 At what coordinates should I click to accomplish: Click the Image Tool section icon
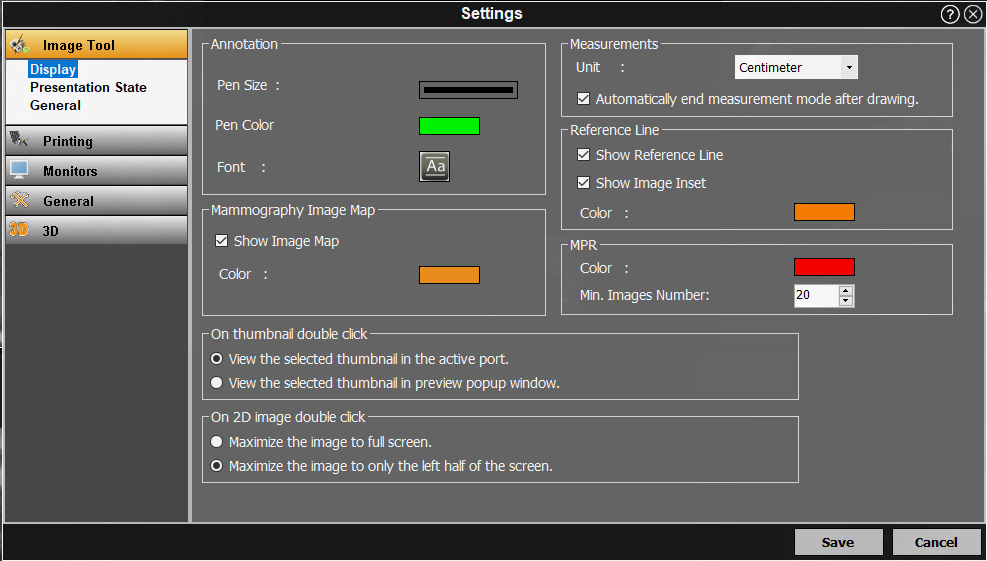point(20,45)
